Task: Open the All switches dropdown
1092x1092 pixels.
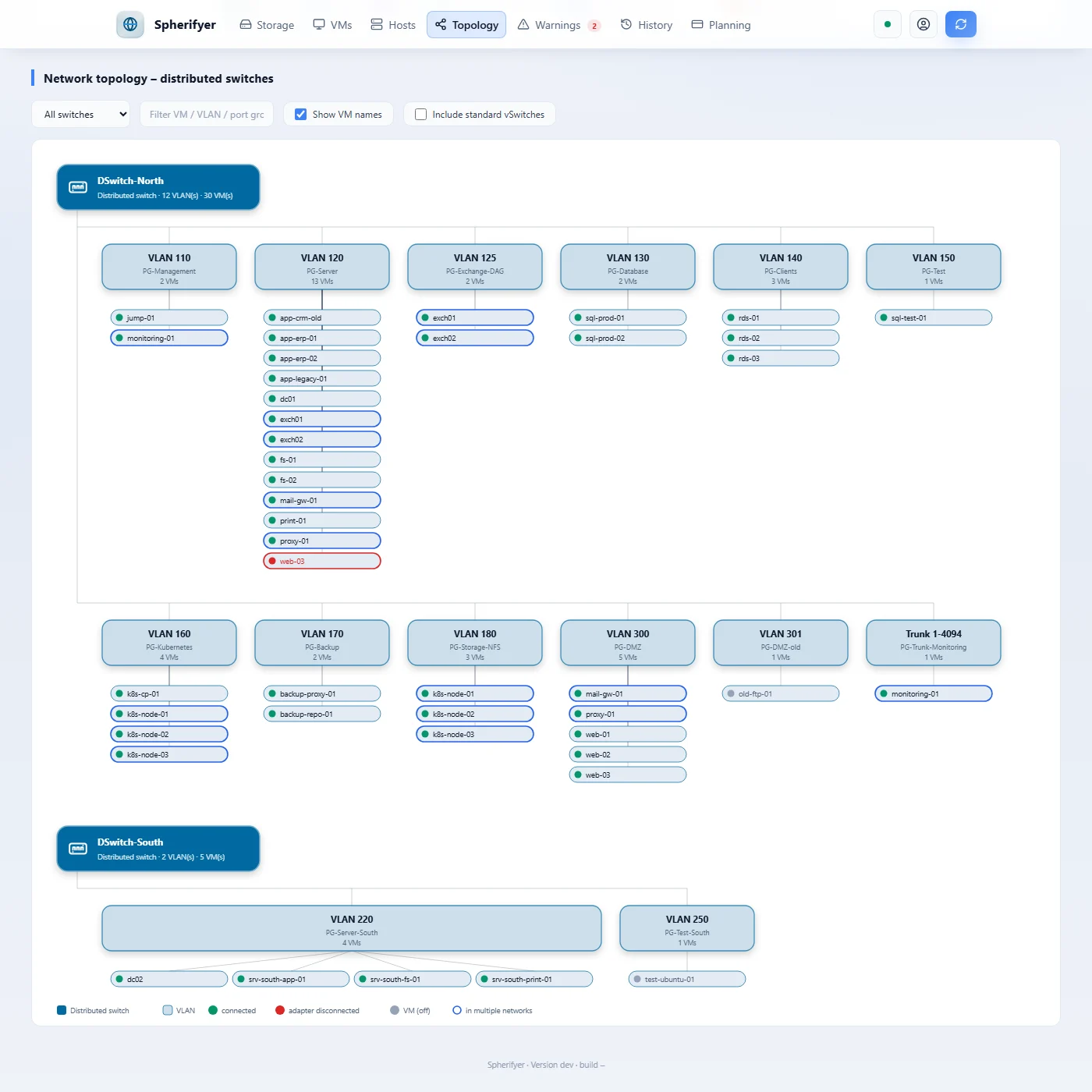Action: [x=81, y=114]
